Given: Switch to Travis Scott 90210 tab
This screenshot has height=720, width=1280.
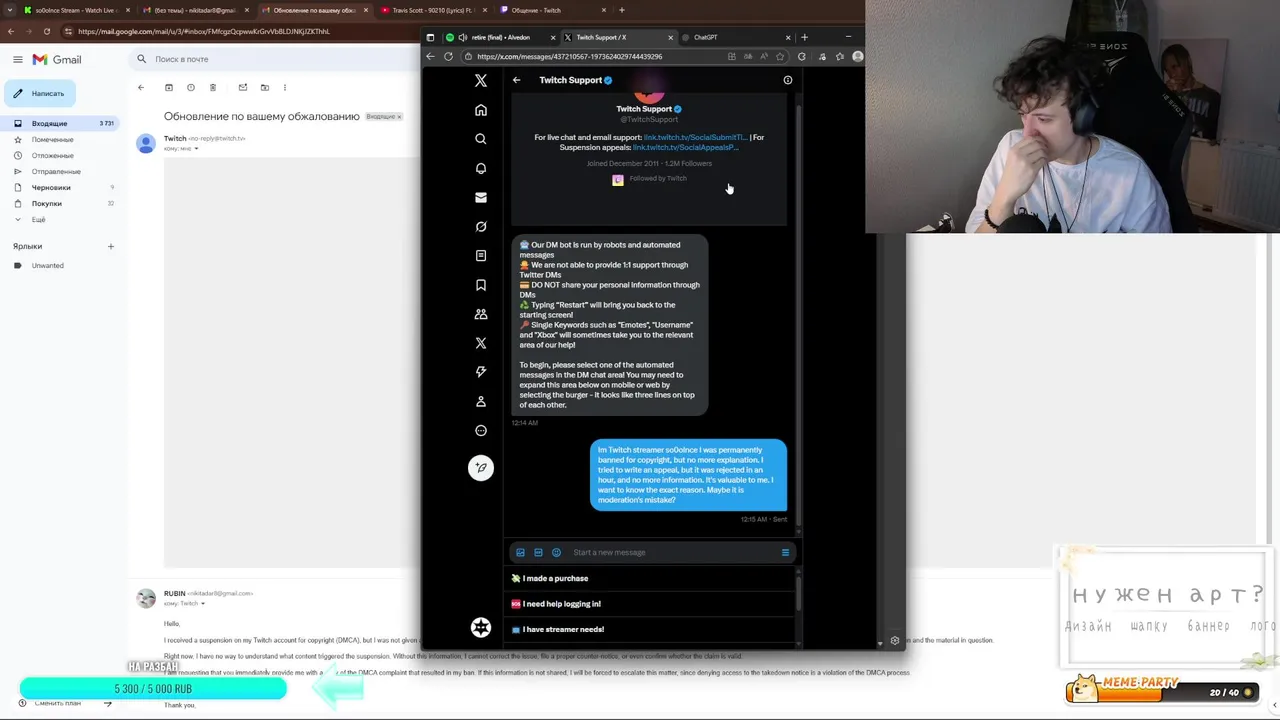Looking at the screenshot, I should (432, 10).
